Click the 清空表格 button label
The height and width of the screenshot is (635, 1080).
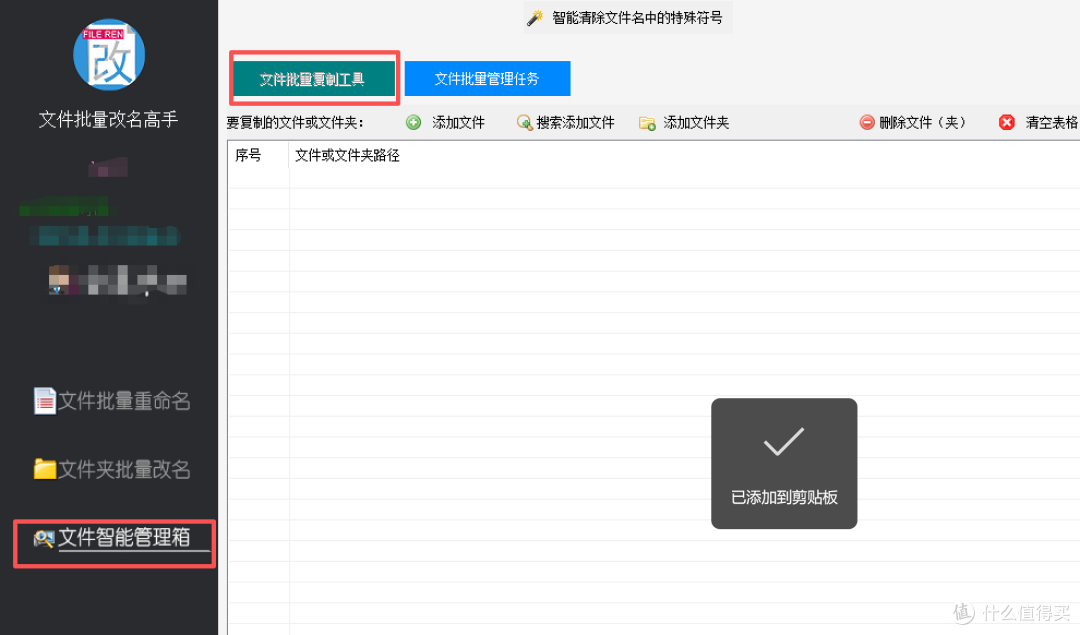click(x=1051, y=123)
